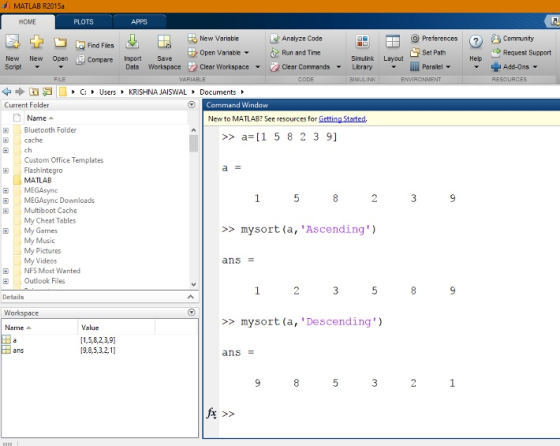Viewport: 560px width, 446px height.
Task: Open the Open Variable dropdown arrow
Action: pos(246,52)
